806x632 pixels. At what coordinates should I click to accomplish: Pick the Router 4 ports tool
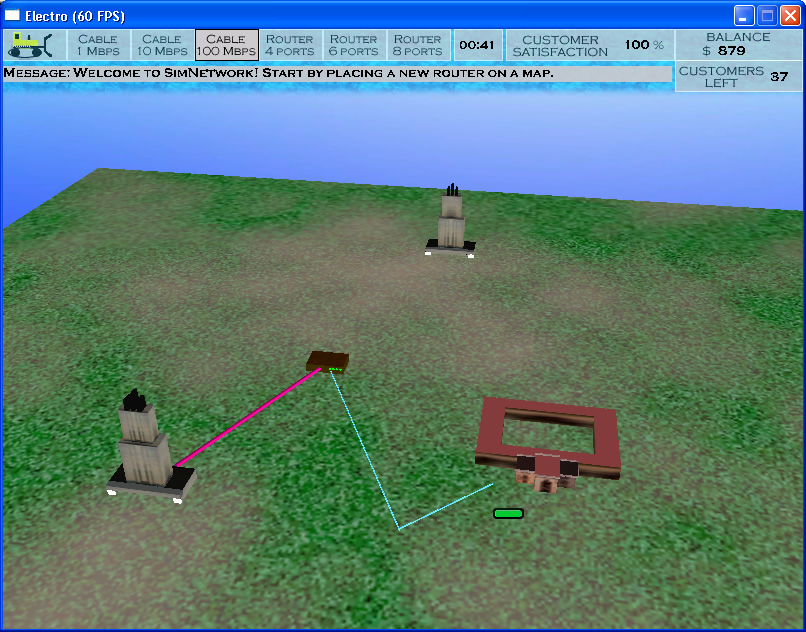pyautogui.click(x=290, y=45)
